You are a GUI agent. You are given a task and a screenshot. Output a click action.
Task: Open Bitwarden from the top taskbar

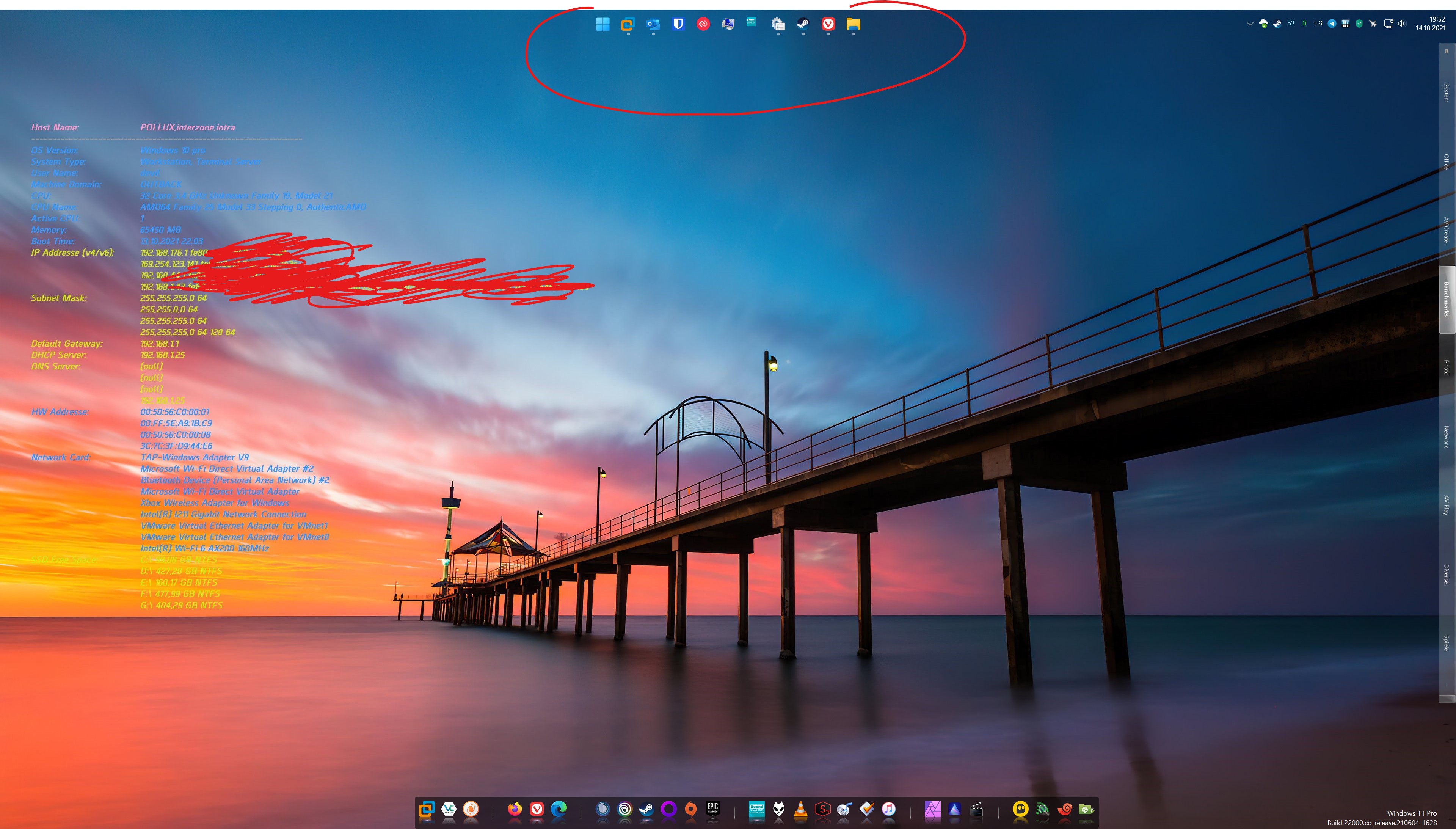click(x=678, y=24)
